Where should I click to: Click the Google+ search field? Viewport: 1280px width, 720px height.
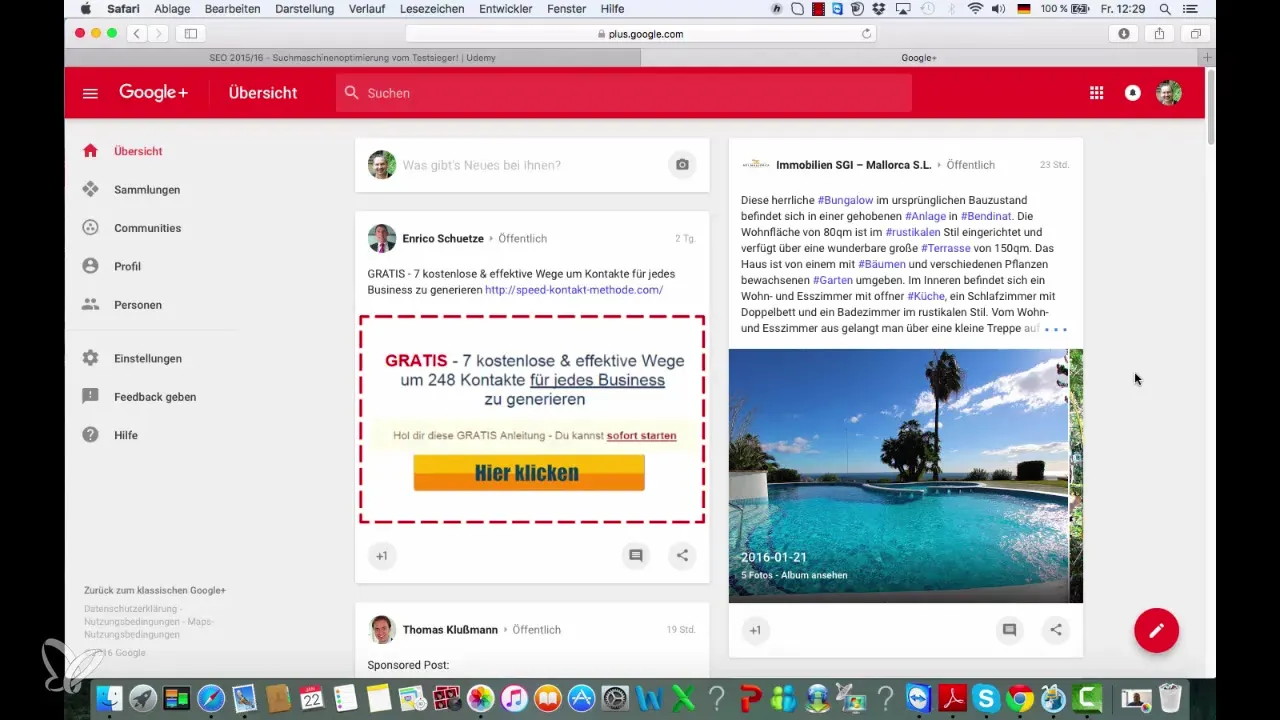pos(624,93)
